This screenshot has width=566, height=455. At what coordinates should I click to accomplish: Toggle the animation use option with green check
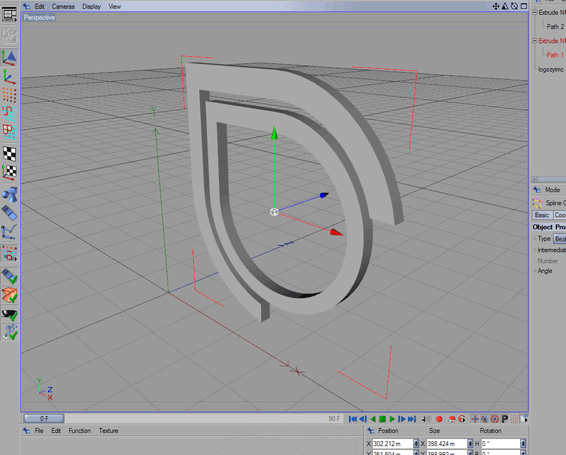[x=9, y=276]
